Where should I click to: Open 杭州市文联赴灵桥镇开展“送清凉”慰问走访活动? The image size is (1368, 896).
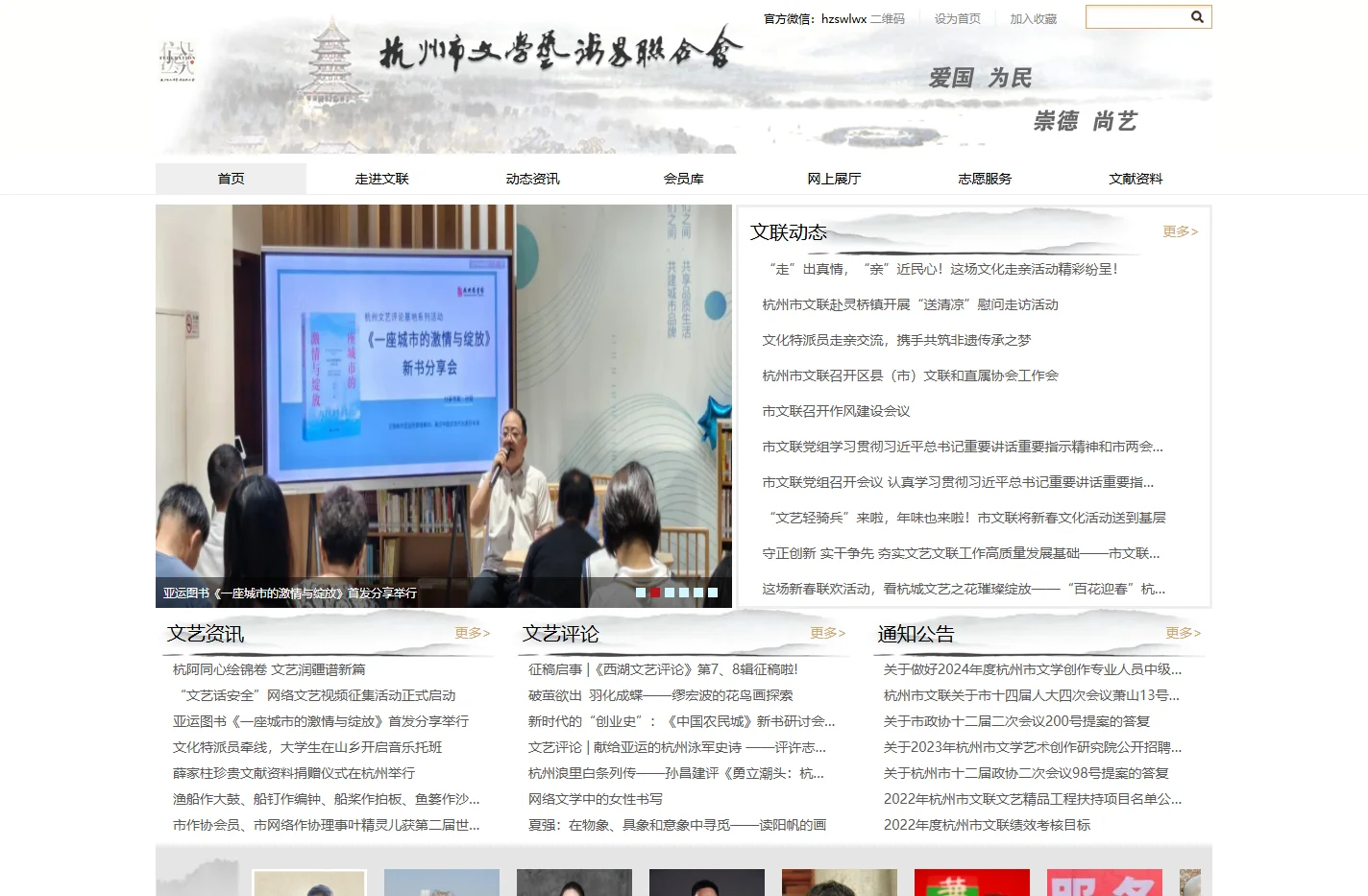[x=910, y=304]
